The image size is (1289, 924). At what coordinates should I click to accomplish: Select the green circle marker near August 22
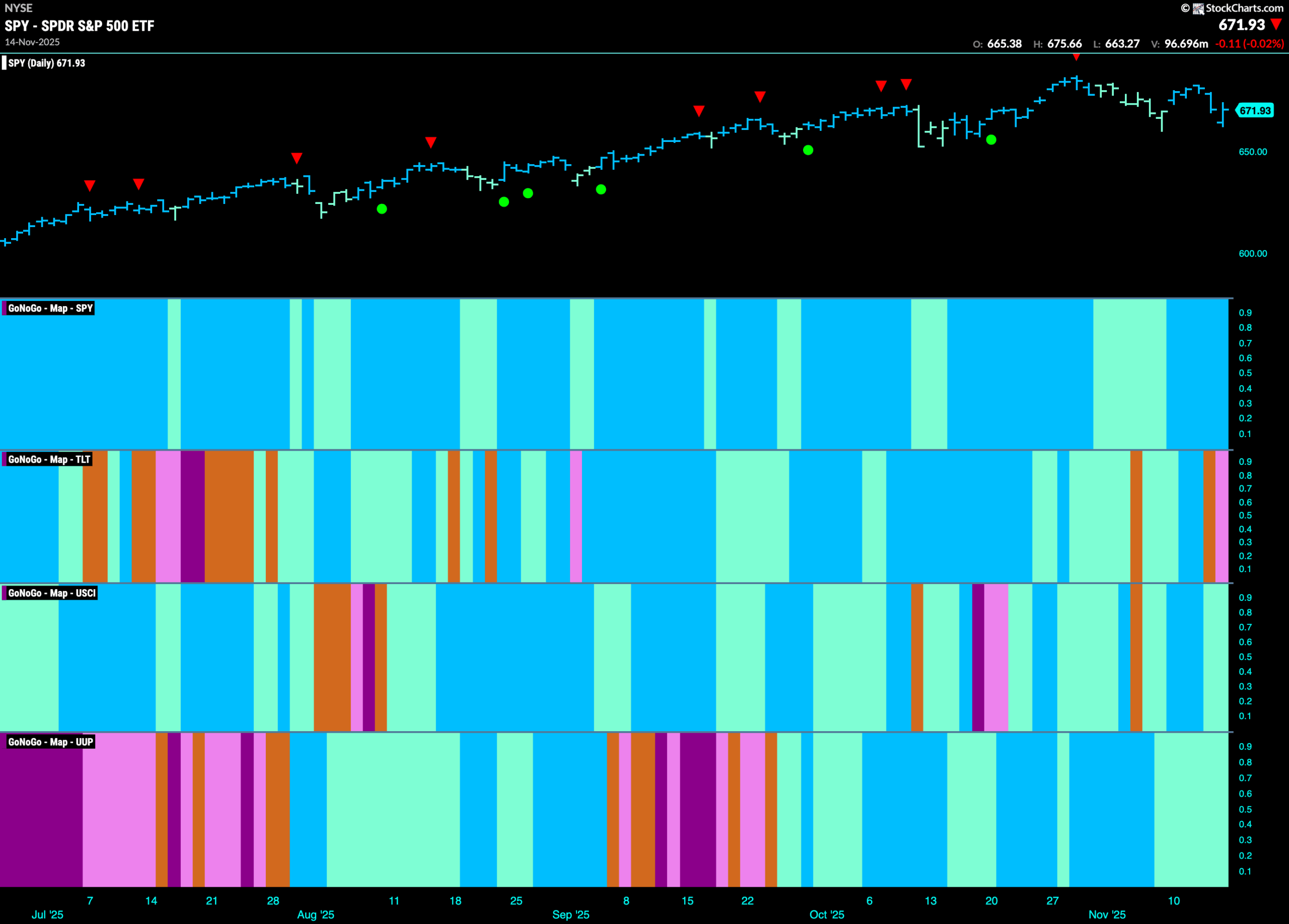tap(504, 202)
